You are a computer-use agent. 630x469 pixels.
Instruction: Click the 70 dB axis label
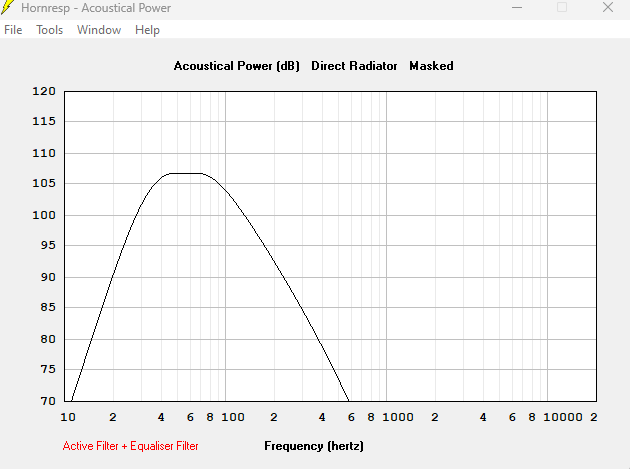[48, 401]
